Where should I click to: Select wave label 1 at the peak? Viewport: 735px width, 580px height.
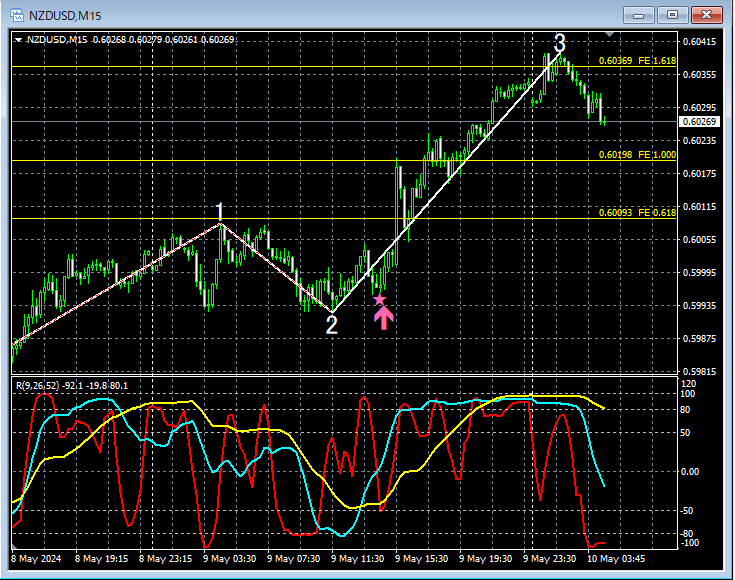coord(220,211)
